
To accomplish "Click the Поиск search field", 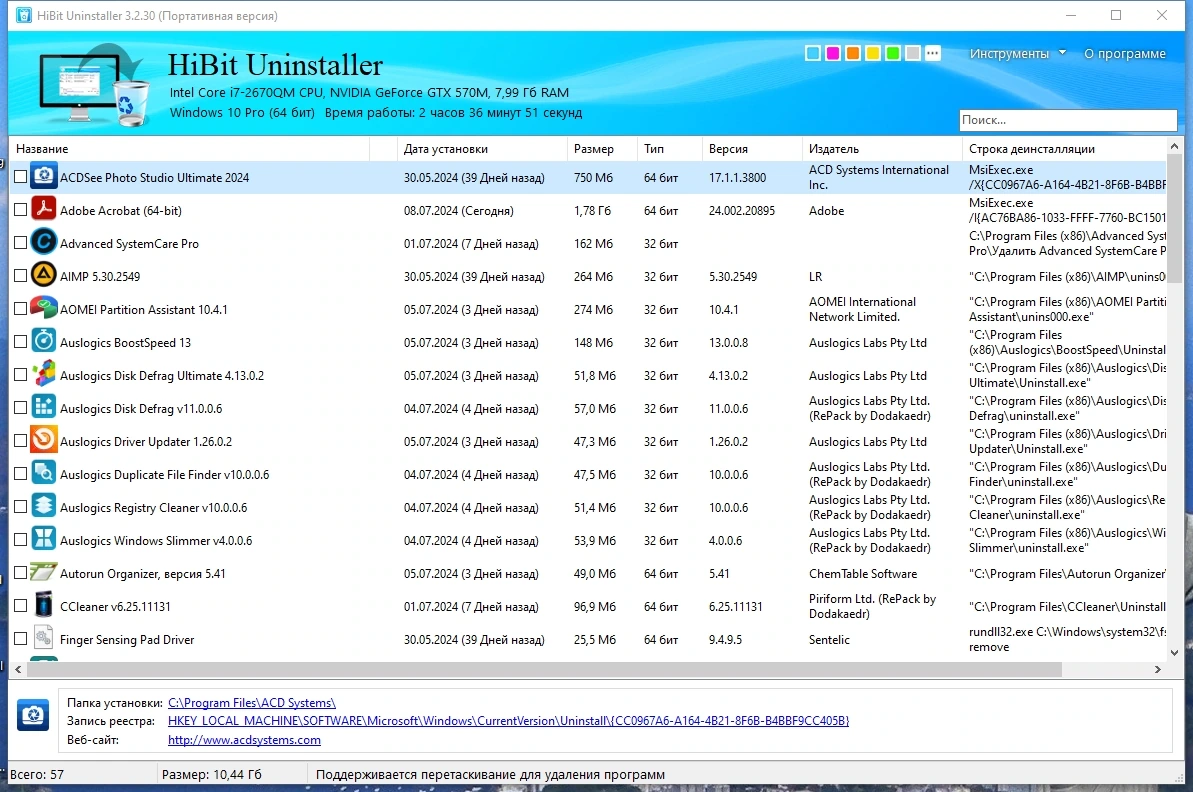I will pos(1067,119).
